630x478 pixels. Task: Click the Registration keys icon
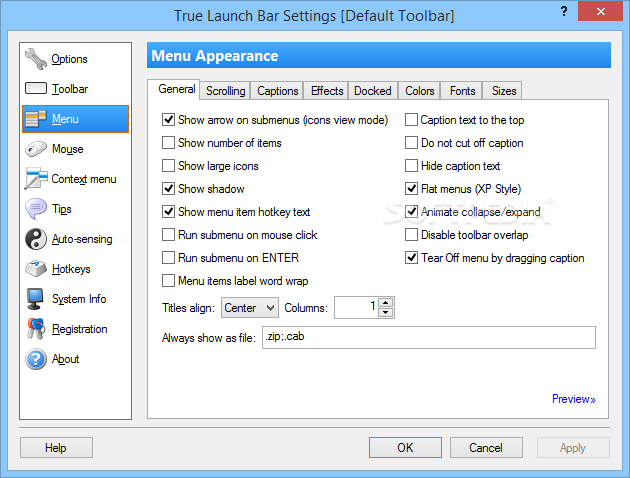(x=36, y=329)
